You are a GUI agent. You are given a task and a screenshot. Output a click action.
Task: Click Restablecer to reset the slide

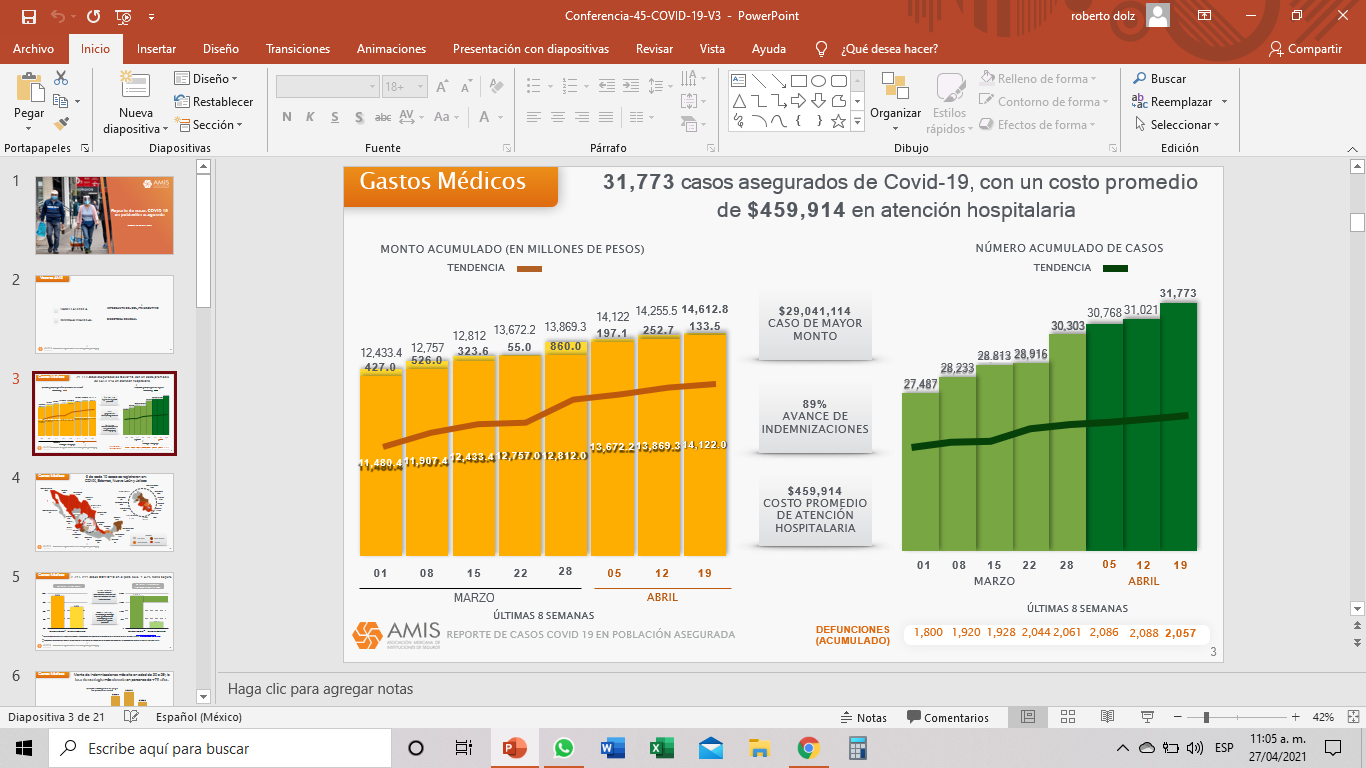pos(214,102)
